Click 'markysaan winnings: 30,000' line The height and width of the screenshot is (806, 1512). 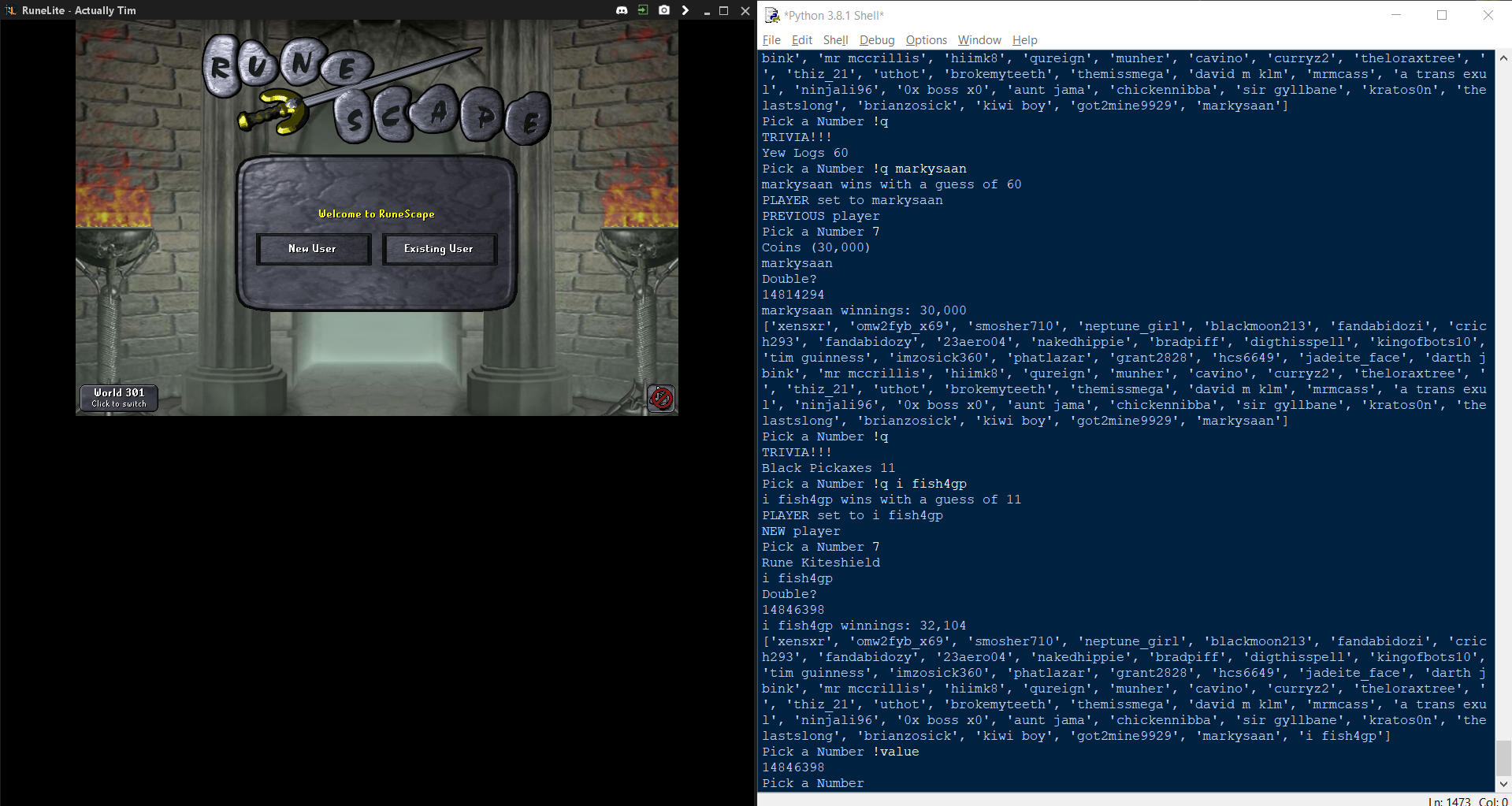click(864, 310)
